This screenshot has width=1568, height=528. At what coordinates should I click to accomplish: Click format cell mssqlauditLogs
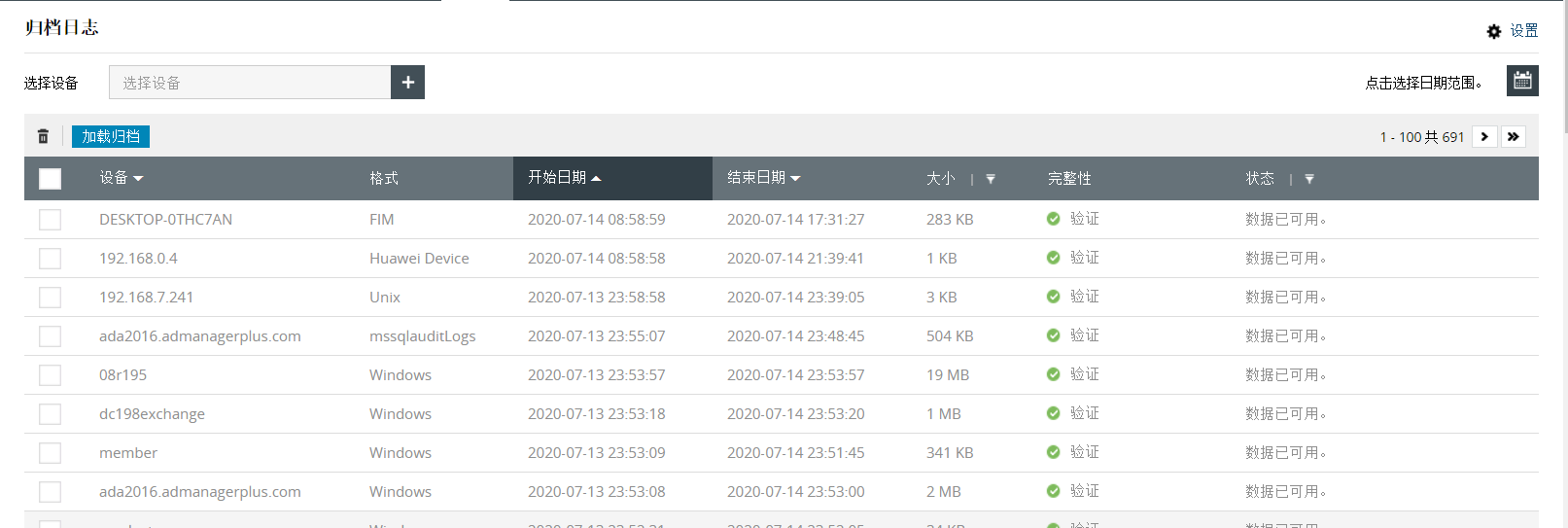422,336
